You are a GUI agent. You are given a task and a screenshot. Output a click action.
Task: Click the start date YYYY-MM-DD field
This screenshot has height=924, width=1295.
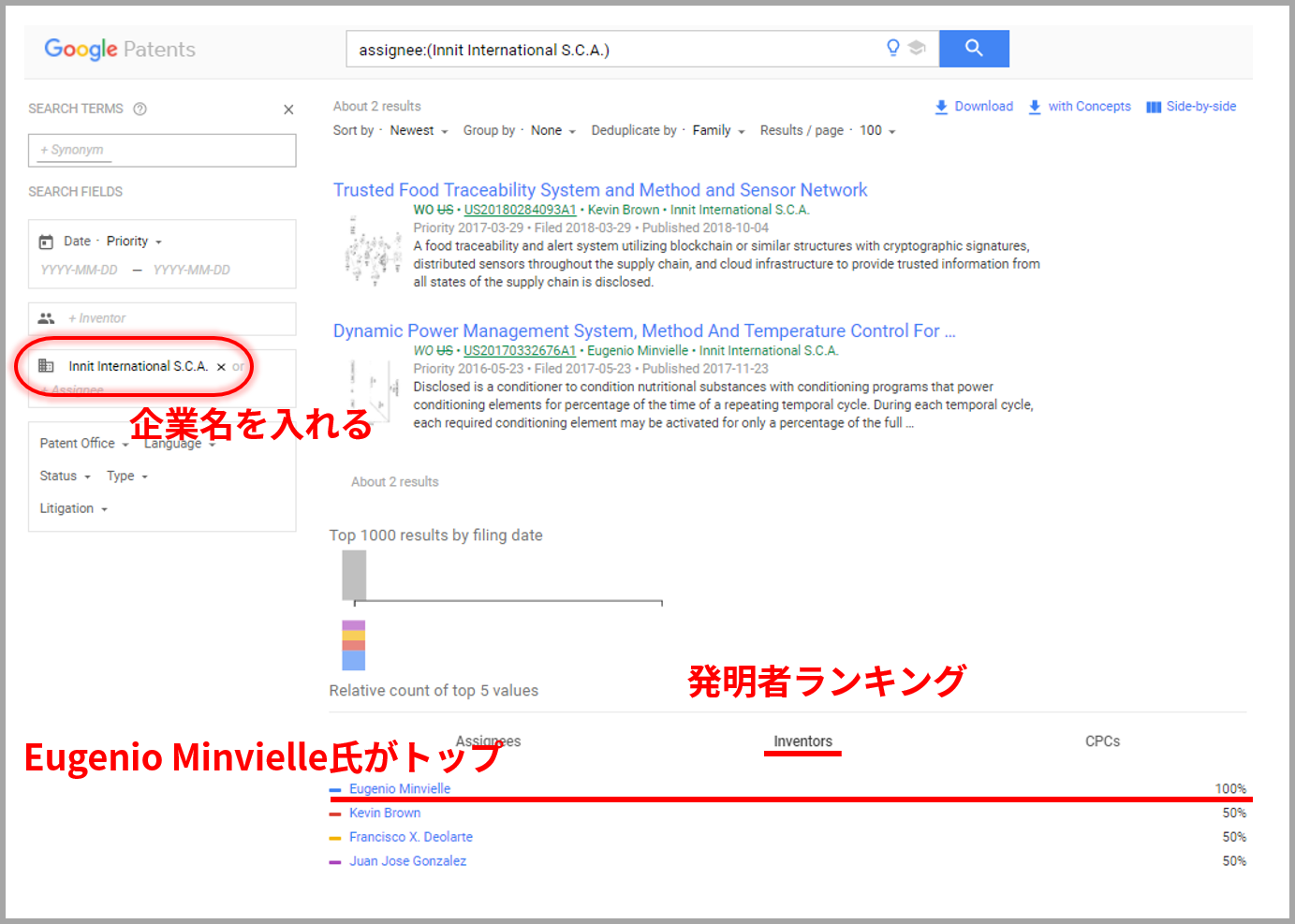[79, 270]
